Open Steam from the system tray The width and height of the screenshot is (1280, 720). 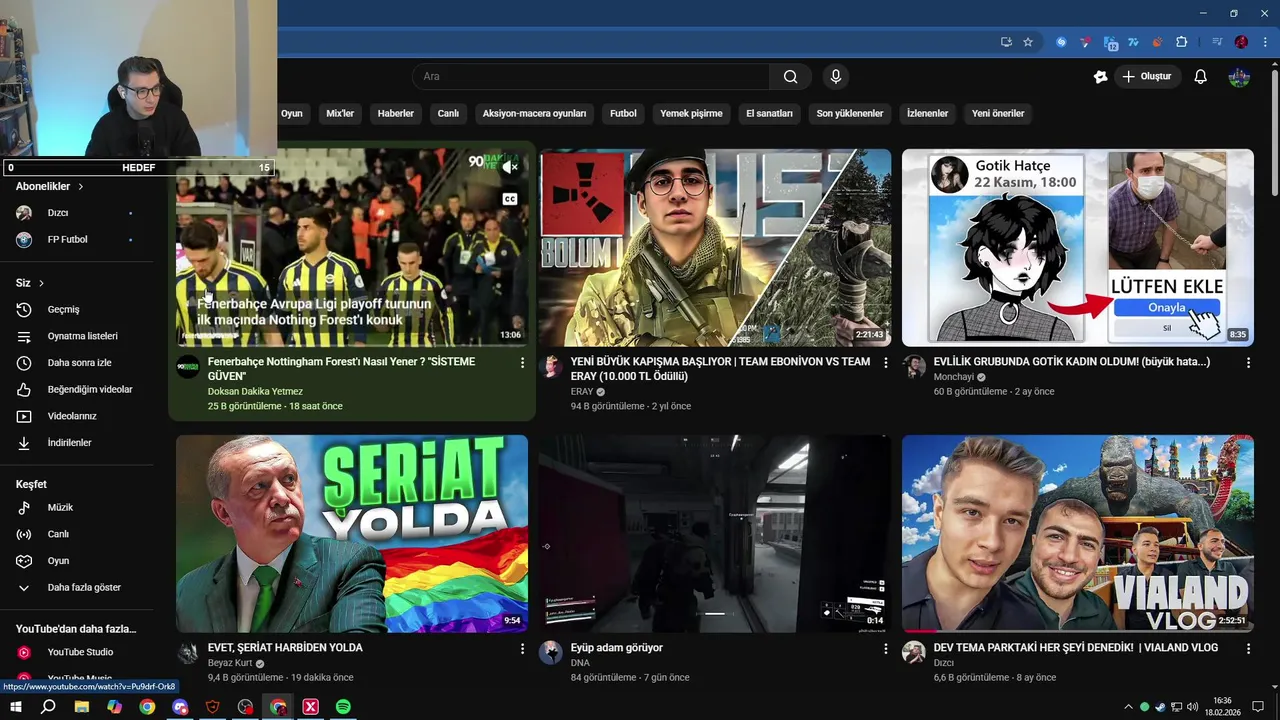(x=1160, y=707)
